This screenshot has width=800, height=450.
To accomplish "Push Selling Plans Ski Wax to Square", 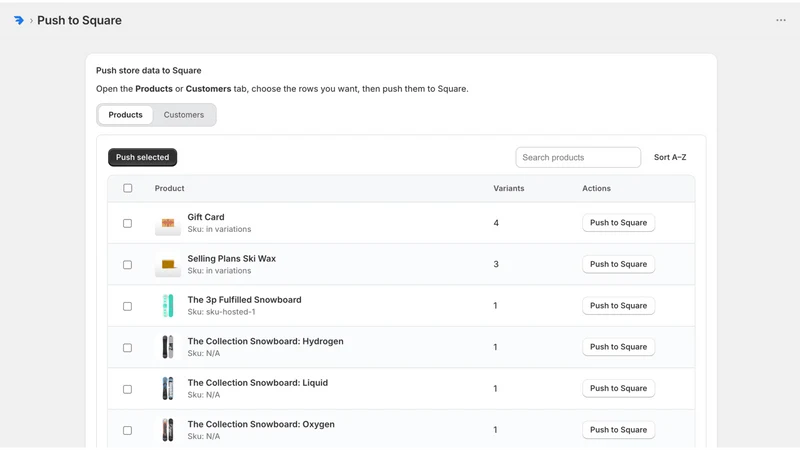I will pos(618,264).
